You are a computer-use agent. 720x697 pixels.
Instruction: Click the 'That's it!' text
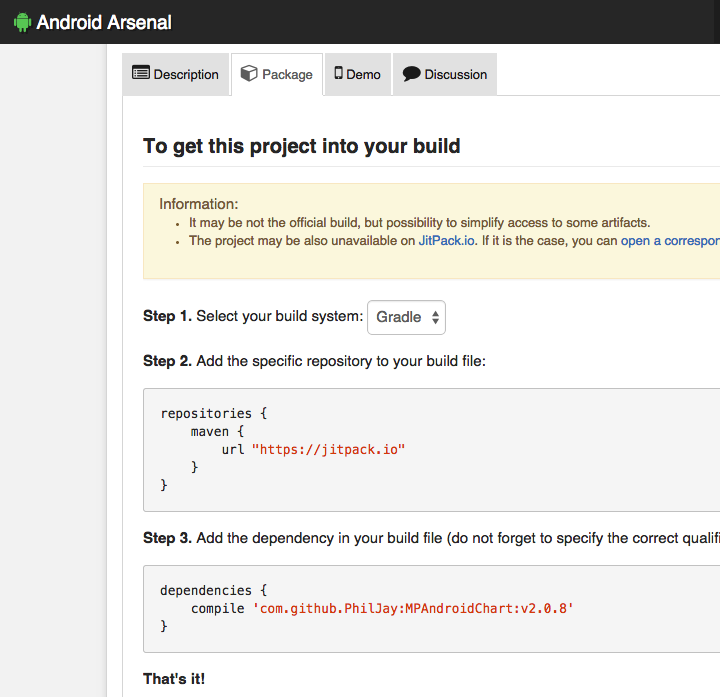click(x=174, y=679)
